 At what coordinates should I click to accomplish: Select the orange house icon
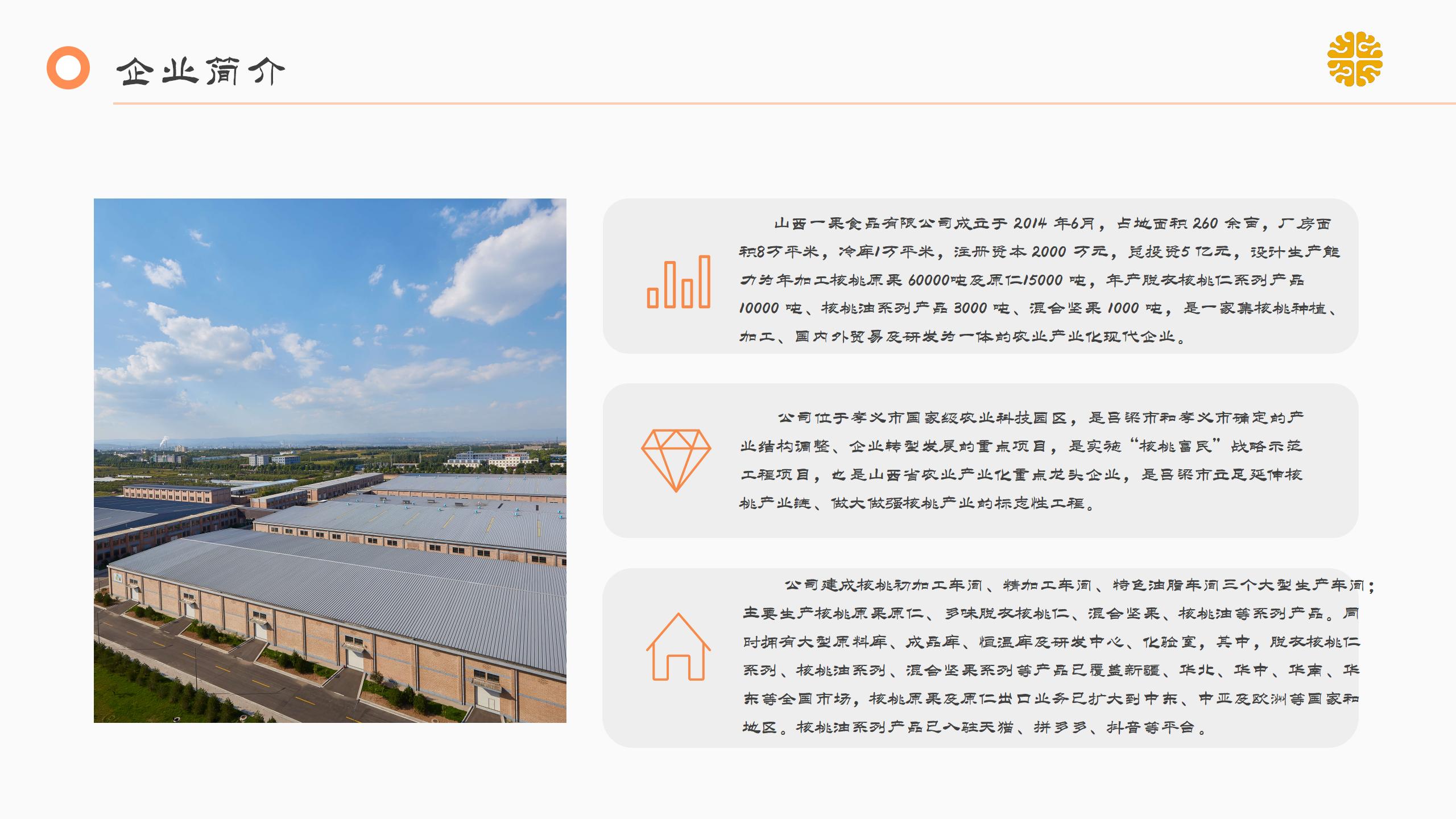[678, 647]
